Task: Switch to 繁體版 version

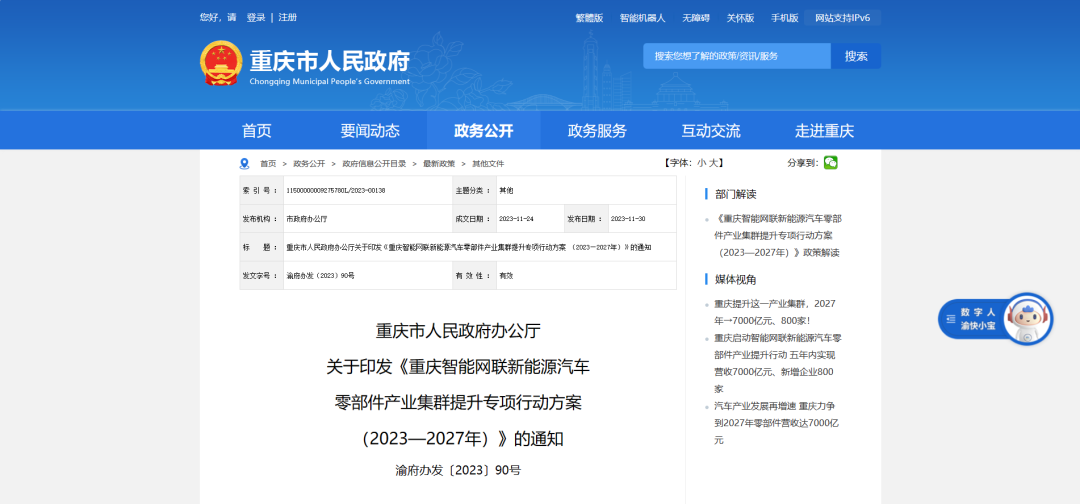Action: pos(589,18)
